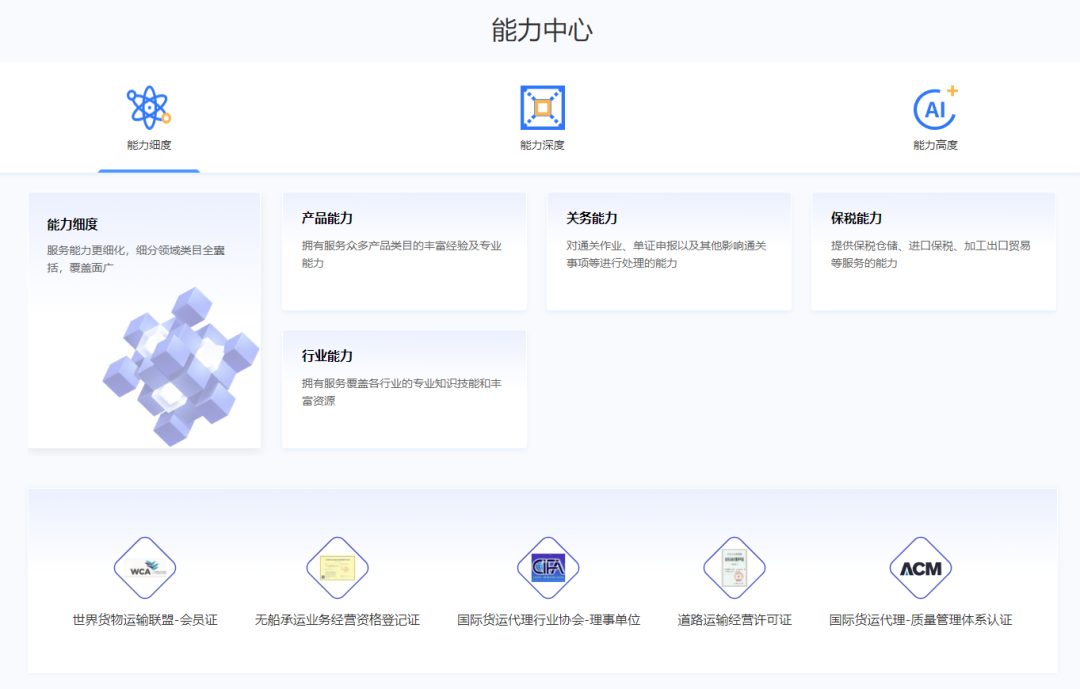1080x689 pixels.
Task: Switch to the 能力深度 tab label
Action: [x=542, y=145]
